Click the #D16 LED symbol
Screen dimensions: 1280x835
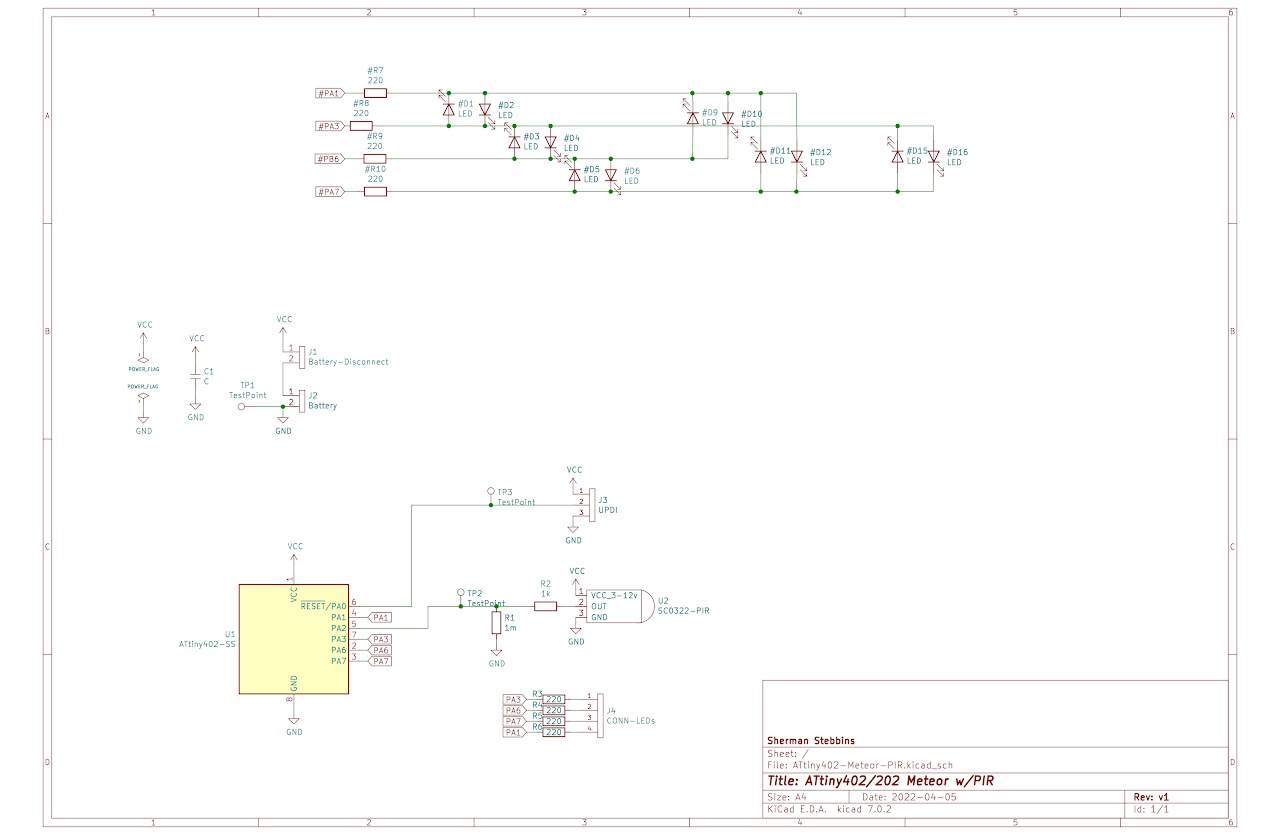tap(933, 157)
